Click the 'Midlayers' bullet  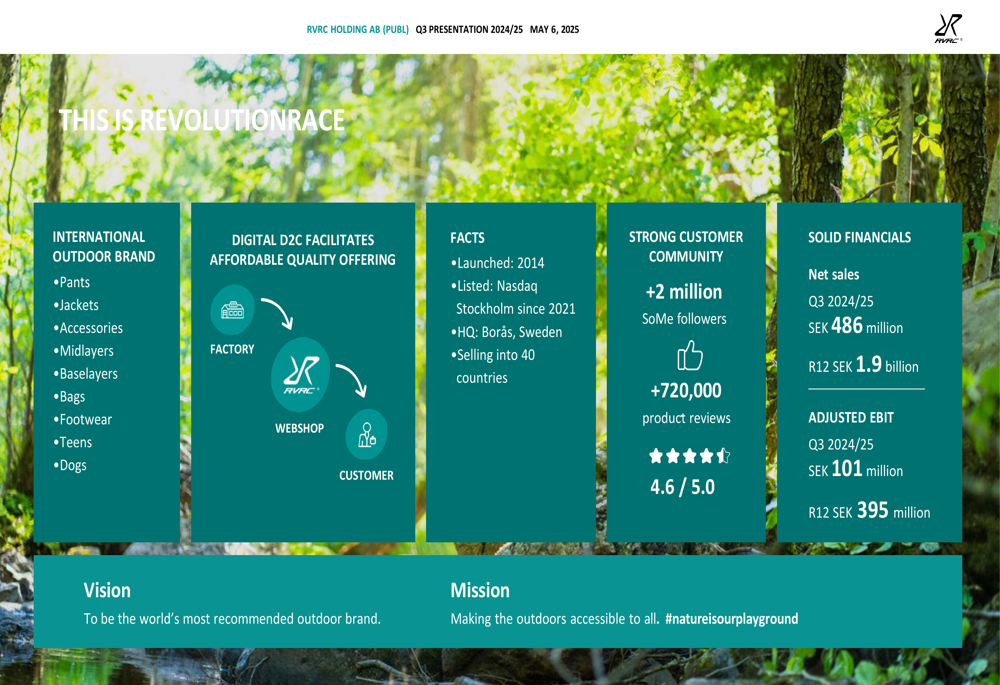point(84,351)
